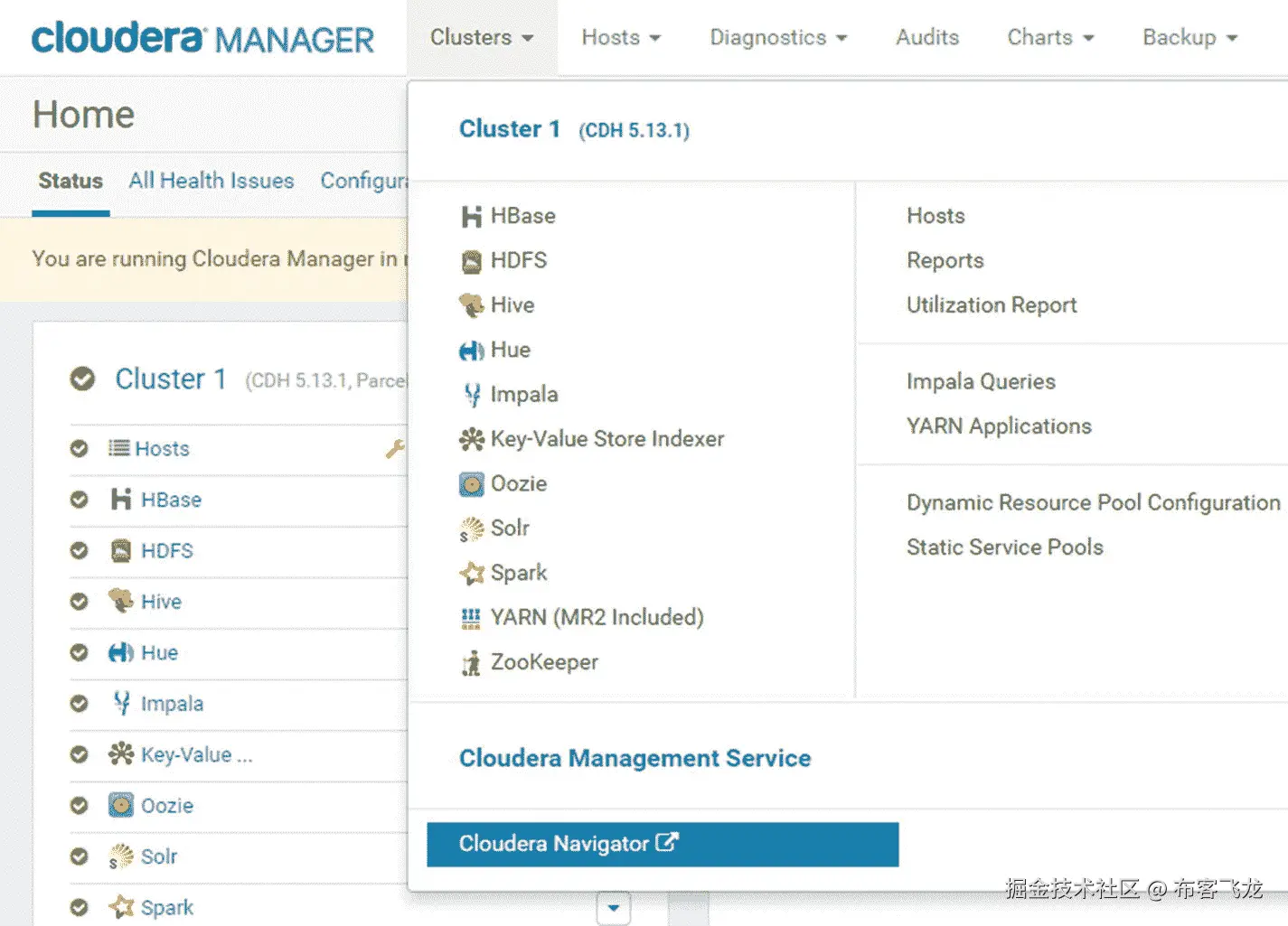Viewport: 1288px width, 926px height.
Task: Click Solr icon in Home cluster list
Action: pos(120,856)
